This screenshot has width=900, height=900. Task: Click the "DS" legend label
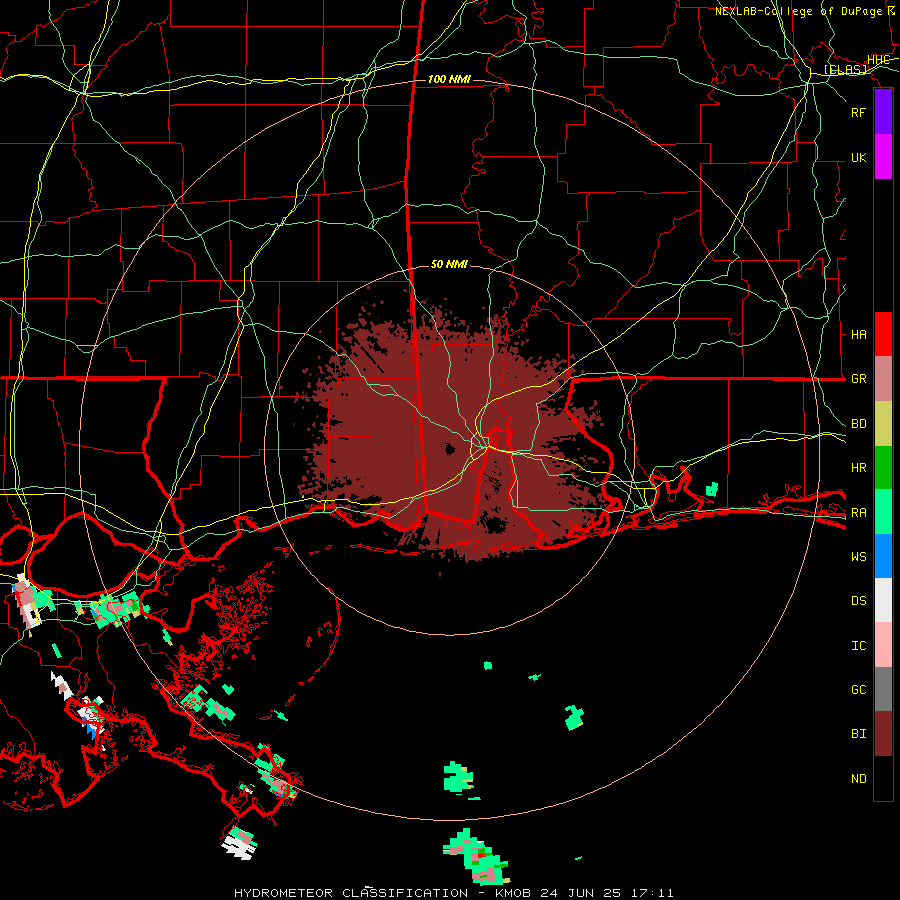(858, 601)
